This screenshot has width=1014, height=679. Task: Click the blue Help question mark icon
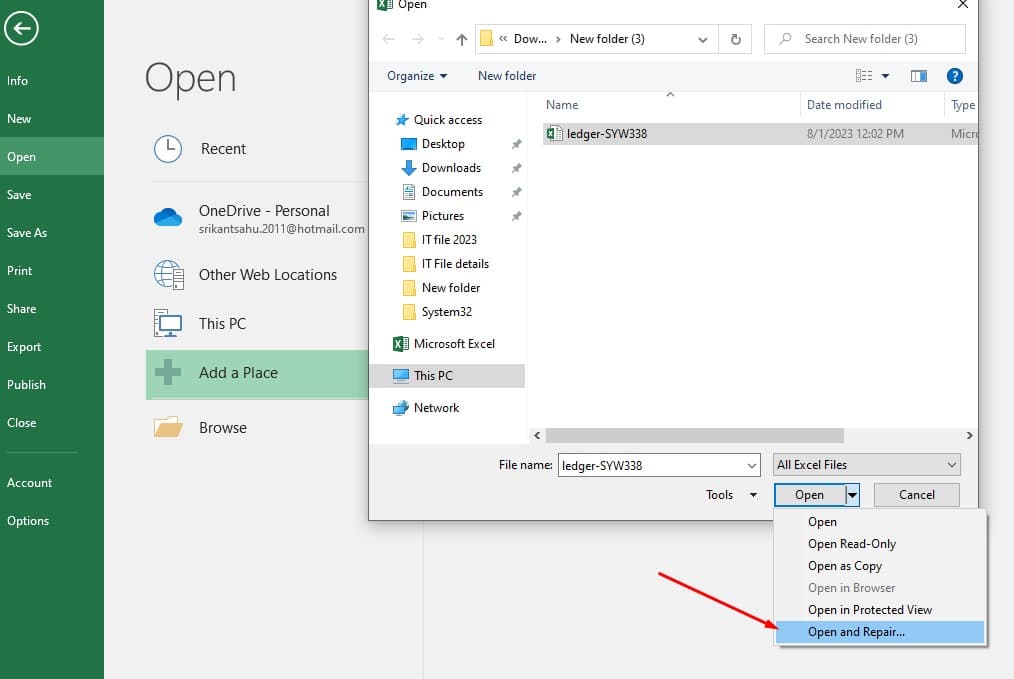[x=954, y=76]
